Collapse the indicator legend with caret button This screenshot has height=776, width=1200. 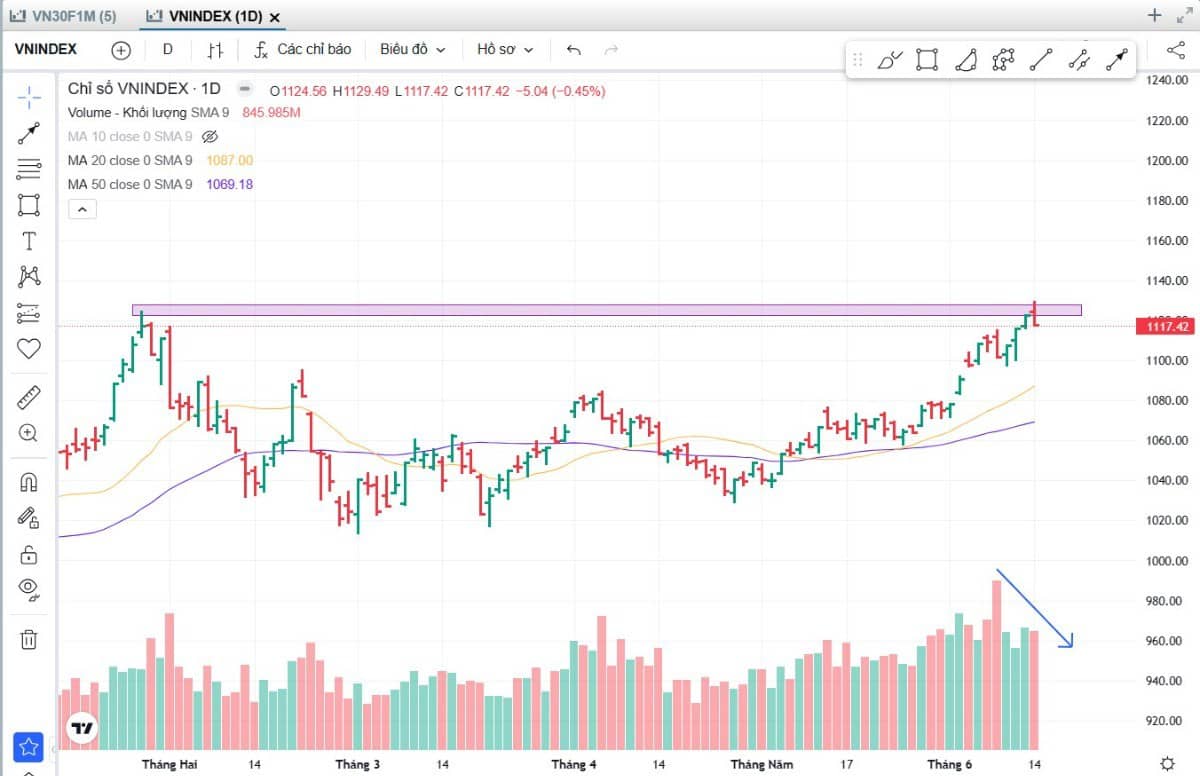pos(82,209)
